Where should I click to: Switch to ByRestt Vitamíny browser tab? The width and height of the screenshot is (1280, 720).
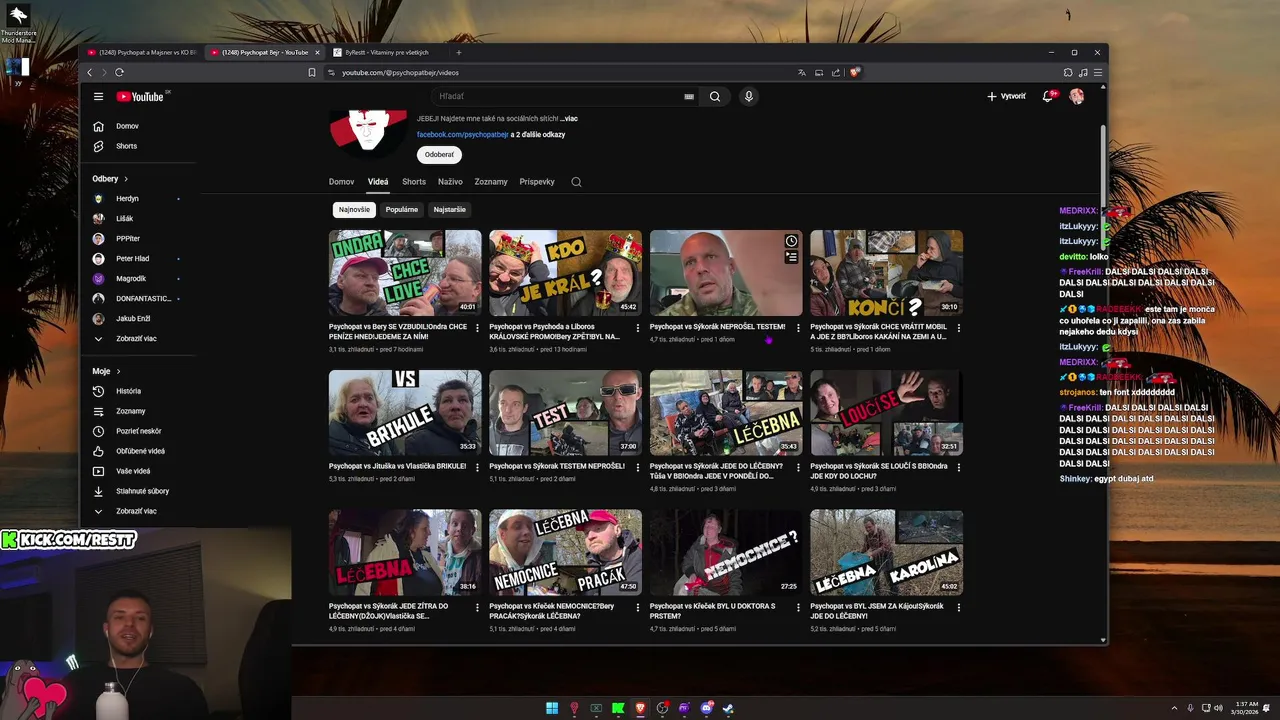click(387, 52)
